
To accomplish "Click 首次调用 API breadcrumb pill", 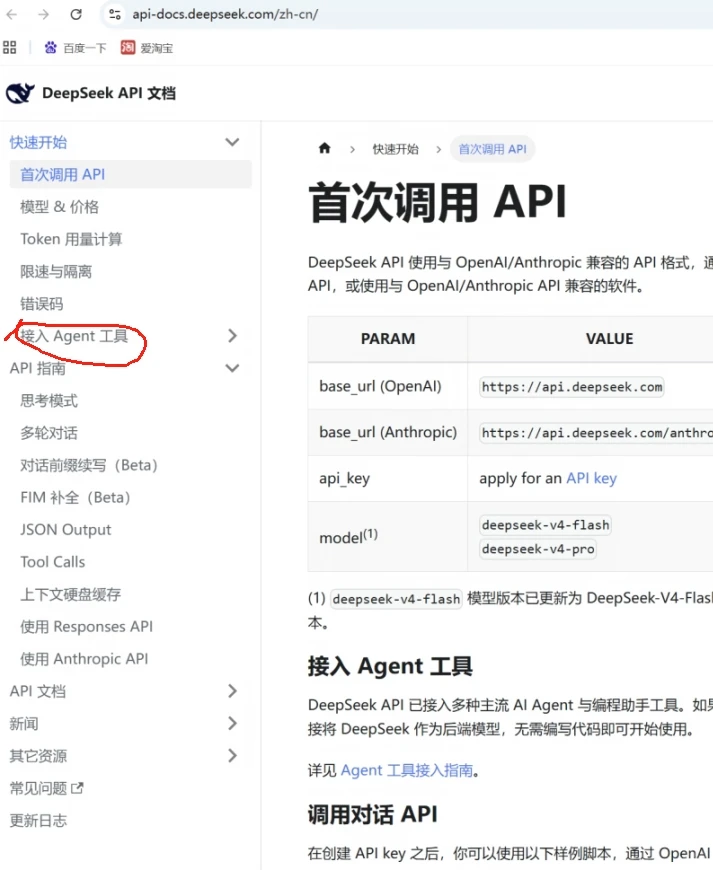I will (492, 149).
